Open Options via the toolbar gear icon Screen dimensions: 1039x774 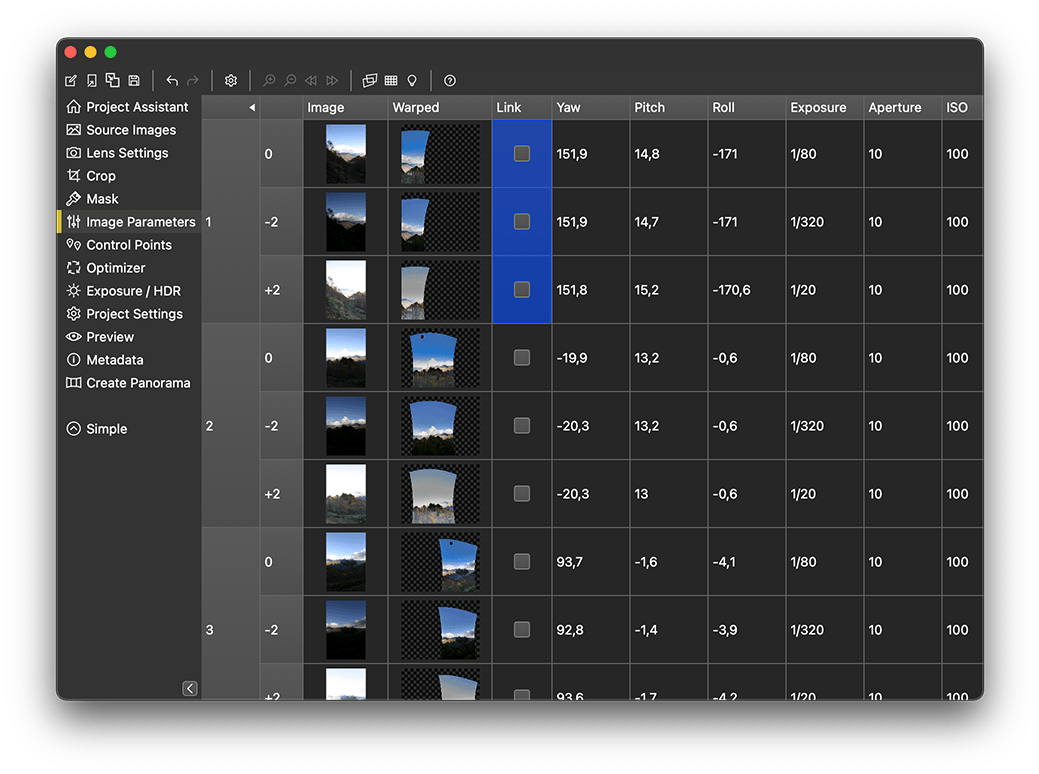(231, 80)
